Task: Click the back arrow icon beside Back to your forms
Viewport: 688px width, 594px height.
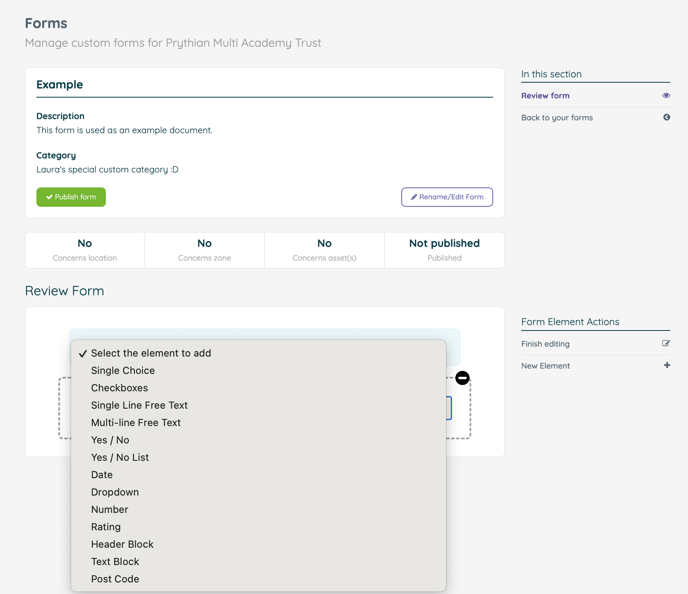Action: (666, 117)
